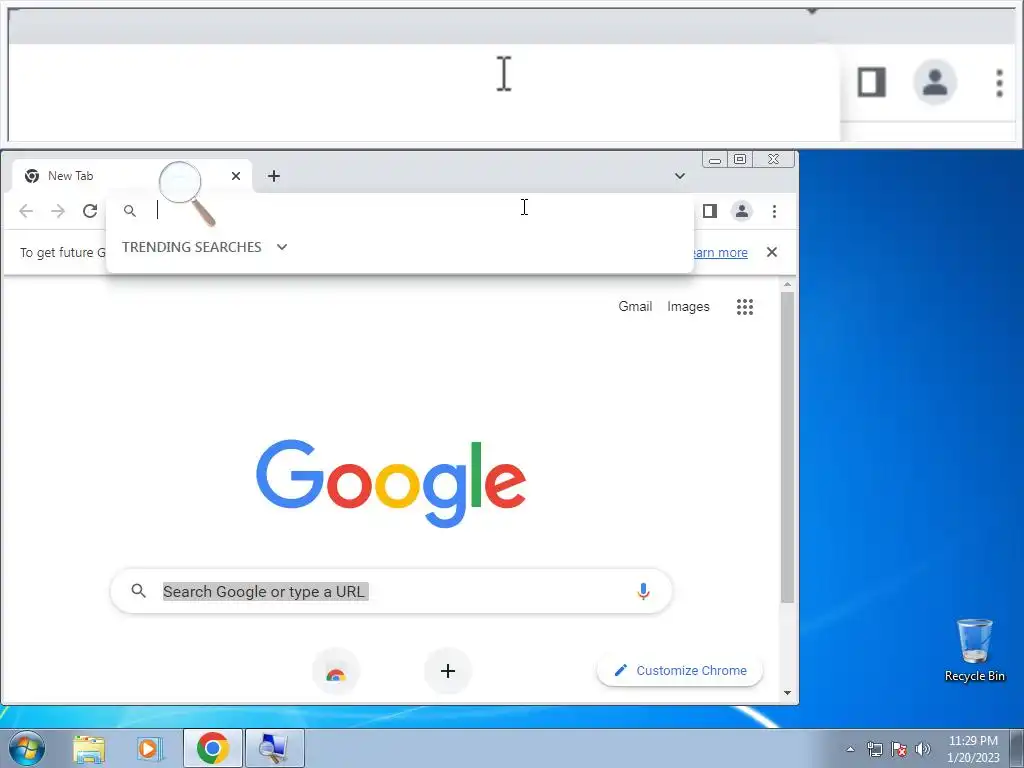Screen dimensions: 1024x768
Task: Open the new tab with plus button
Action: click(x=274, y=176)
